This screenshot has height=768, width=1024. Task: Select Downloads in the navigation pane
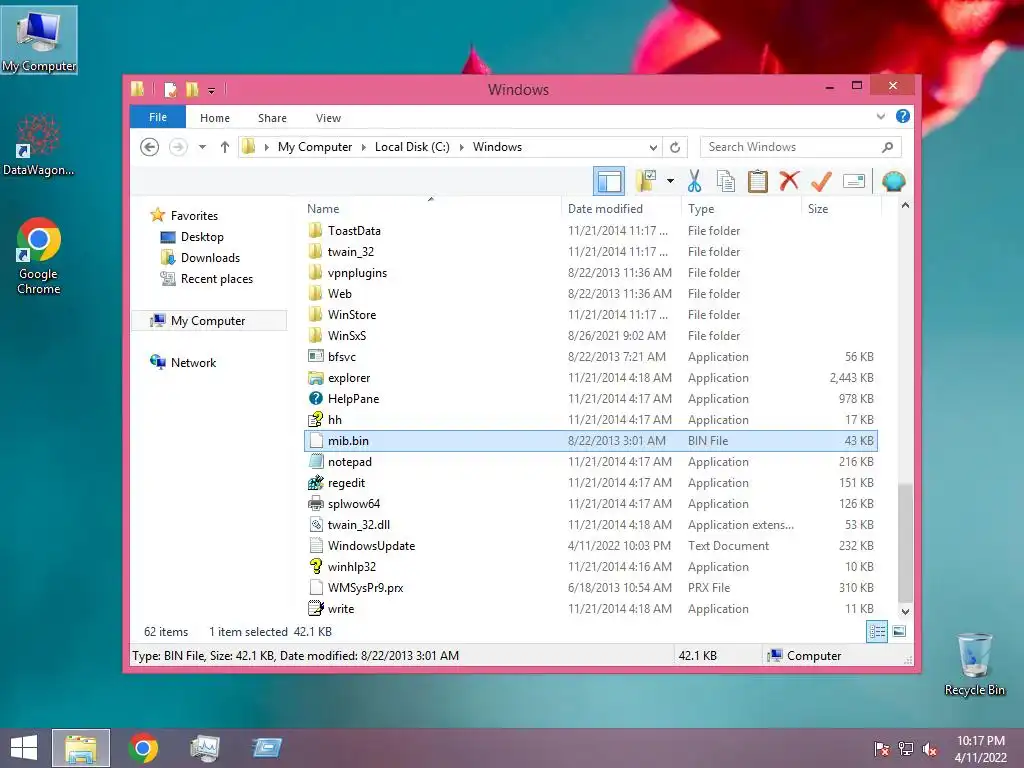point(210,257)
